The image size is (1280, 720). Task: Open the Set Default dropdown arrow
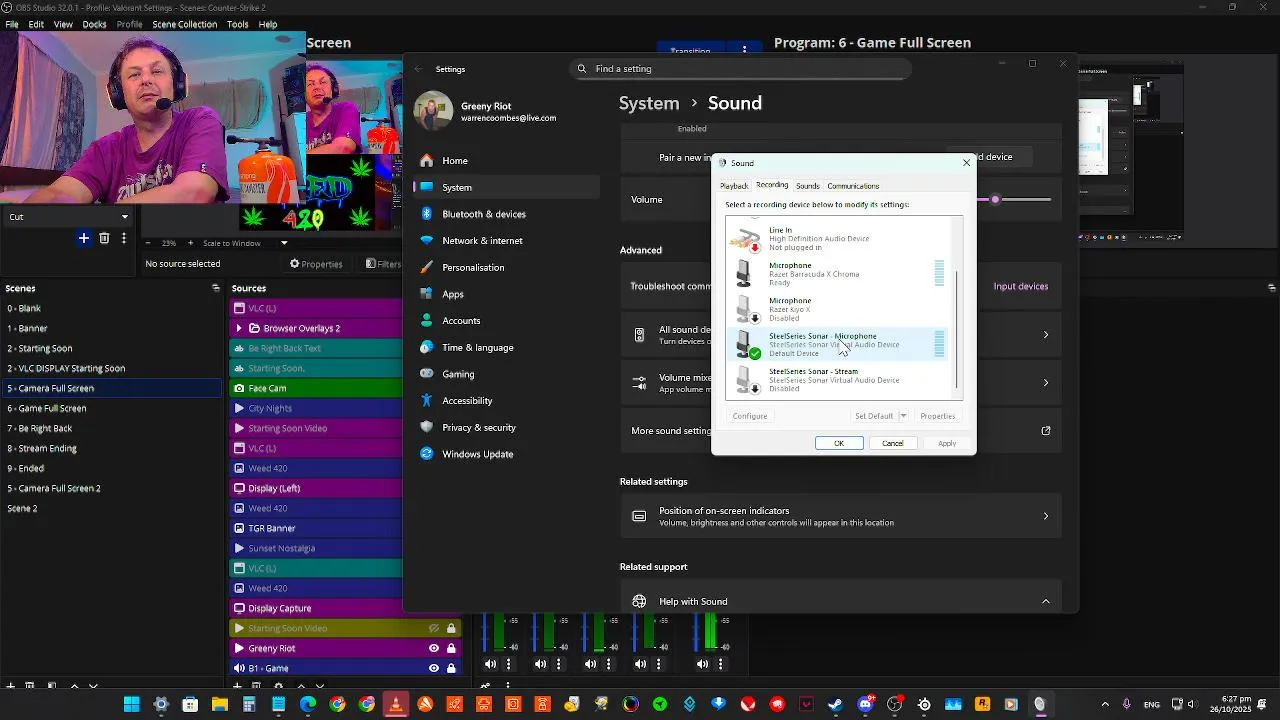903,416
